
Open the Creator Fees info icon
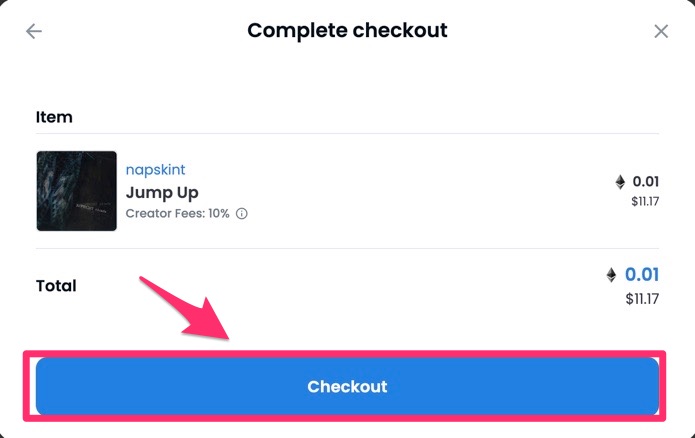point(242,214)
